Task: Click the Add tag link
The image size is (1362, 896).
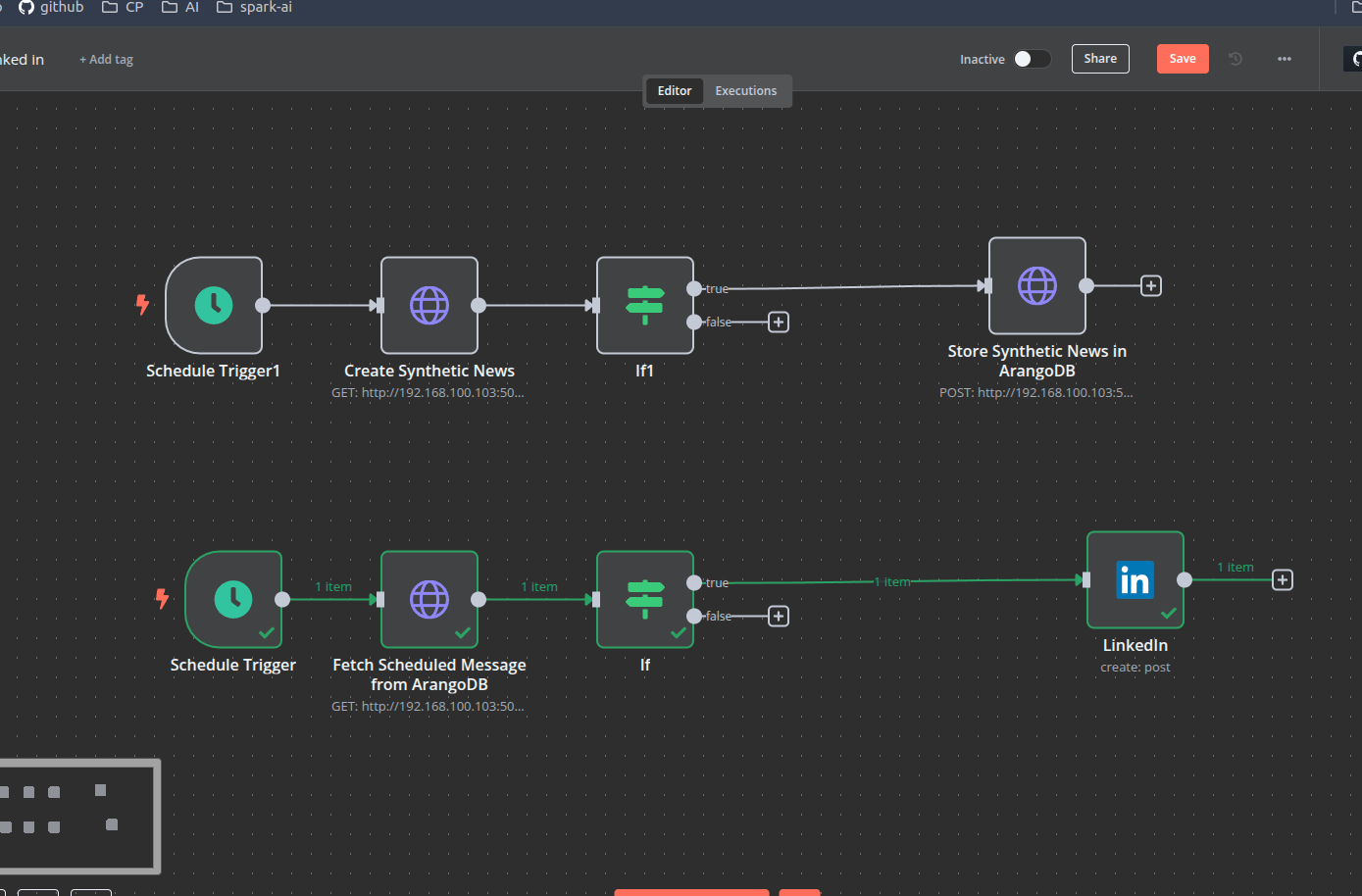Action: tap(106, 60)
